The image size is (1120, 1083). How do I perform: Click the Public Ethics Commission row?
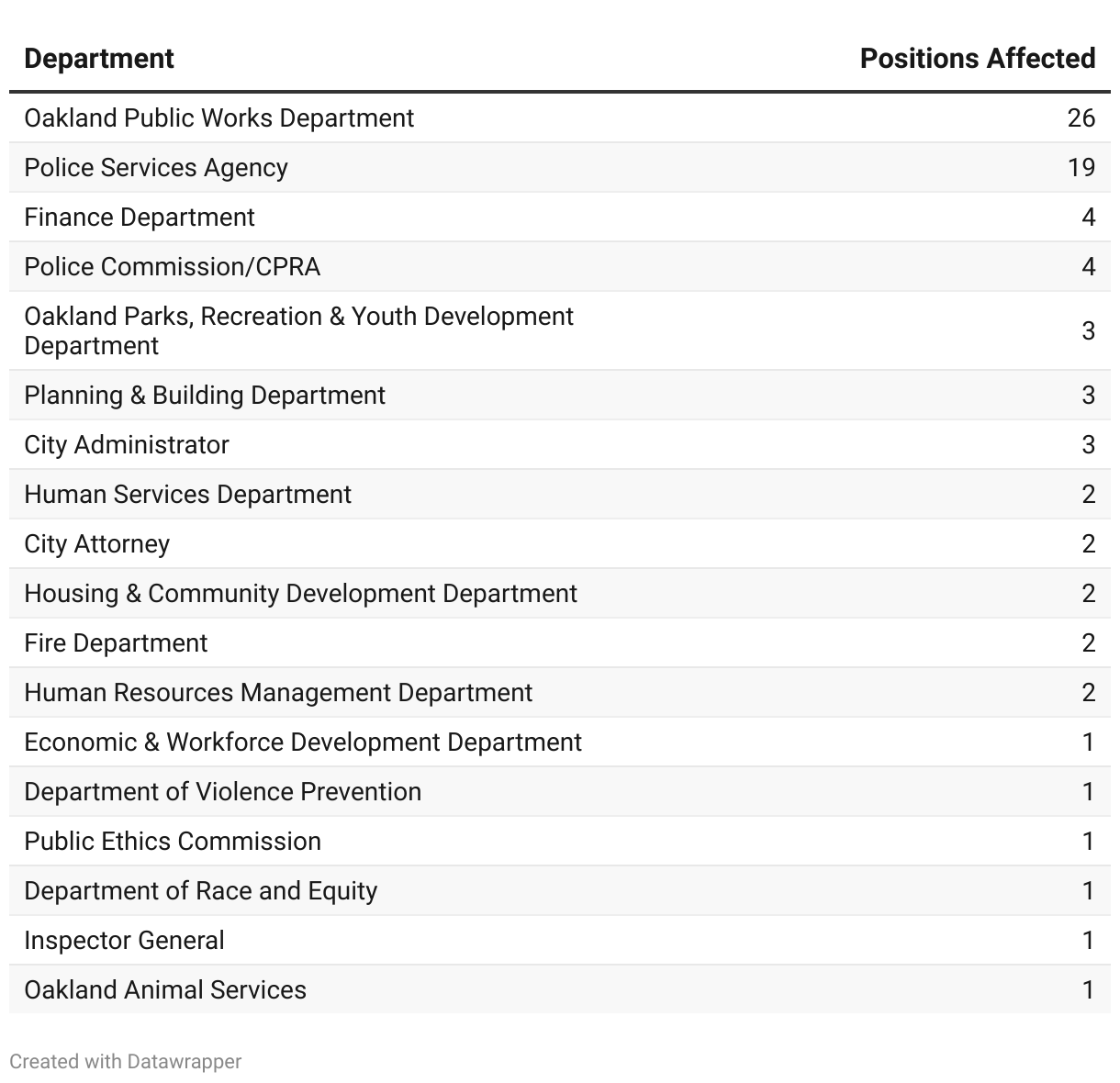click(x=560, y=841)
